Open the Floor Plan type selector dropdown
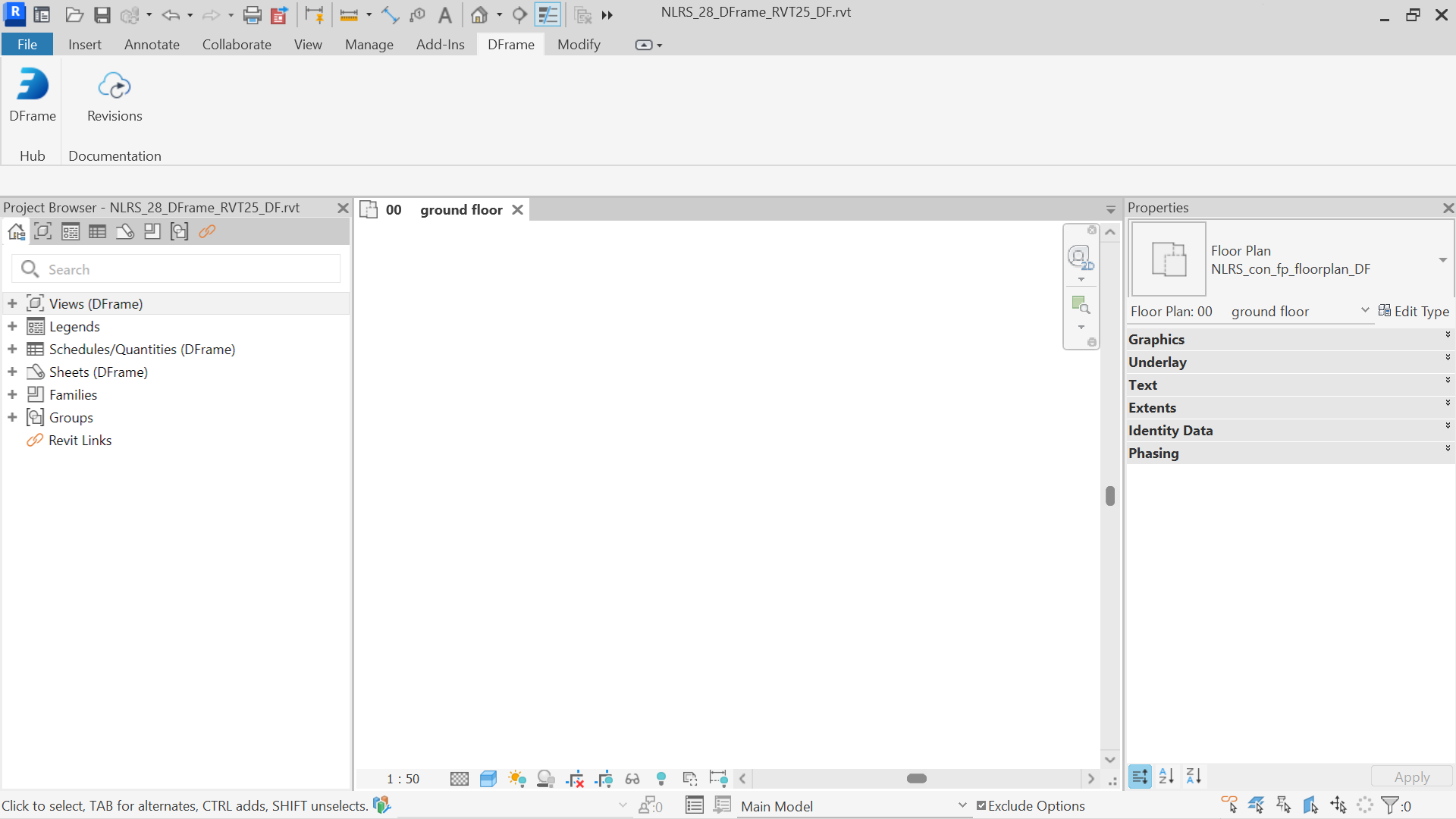This screenshot has height=819, width=1456. (x=1442, y=260)
